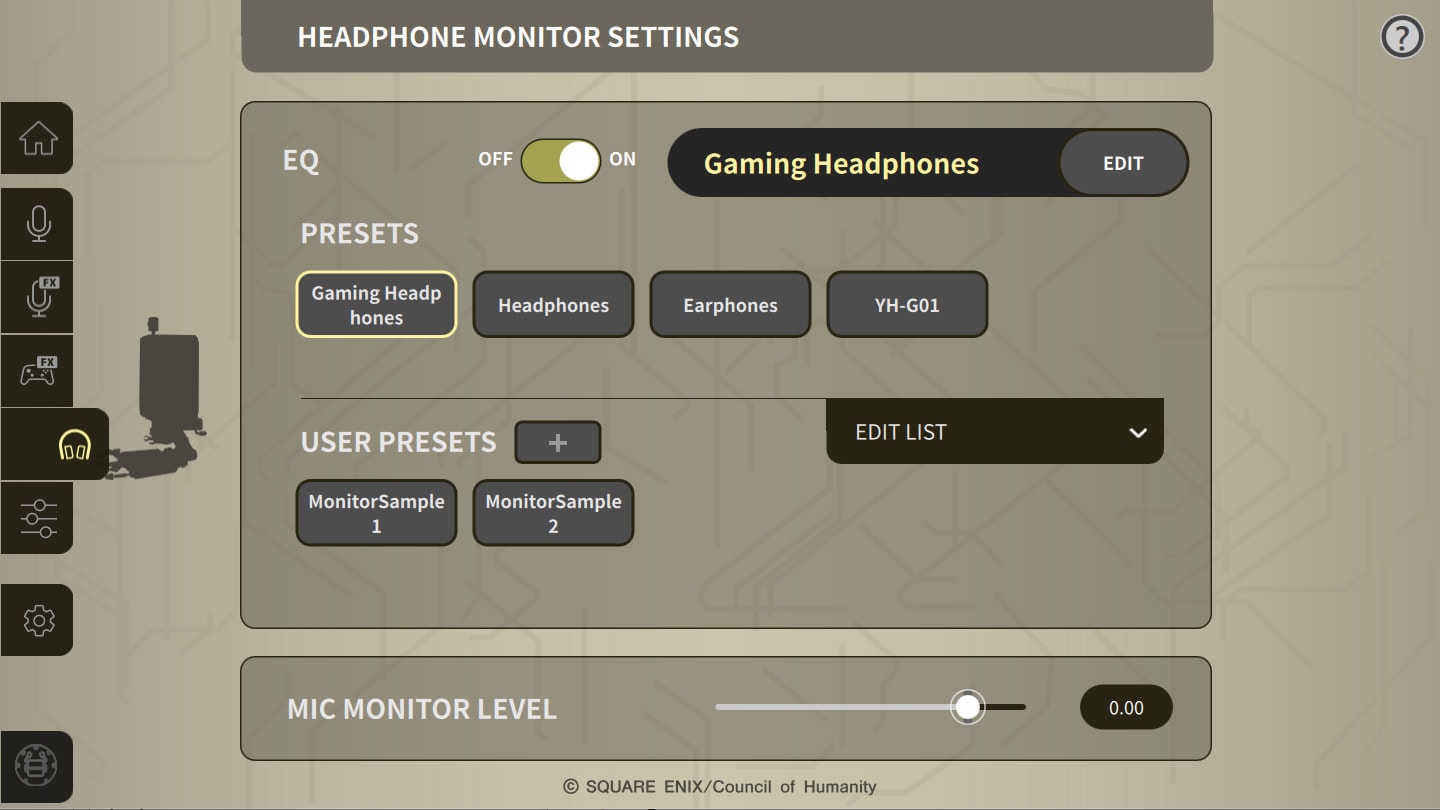Viewport: 1440px width, 810px height.
Task: Select the MonitorSample2 user preset
Action: point(553,512)
